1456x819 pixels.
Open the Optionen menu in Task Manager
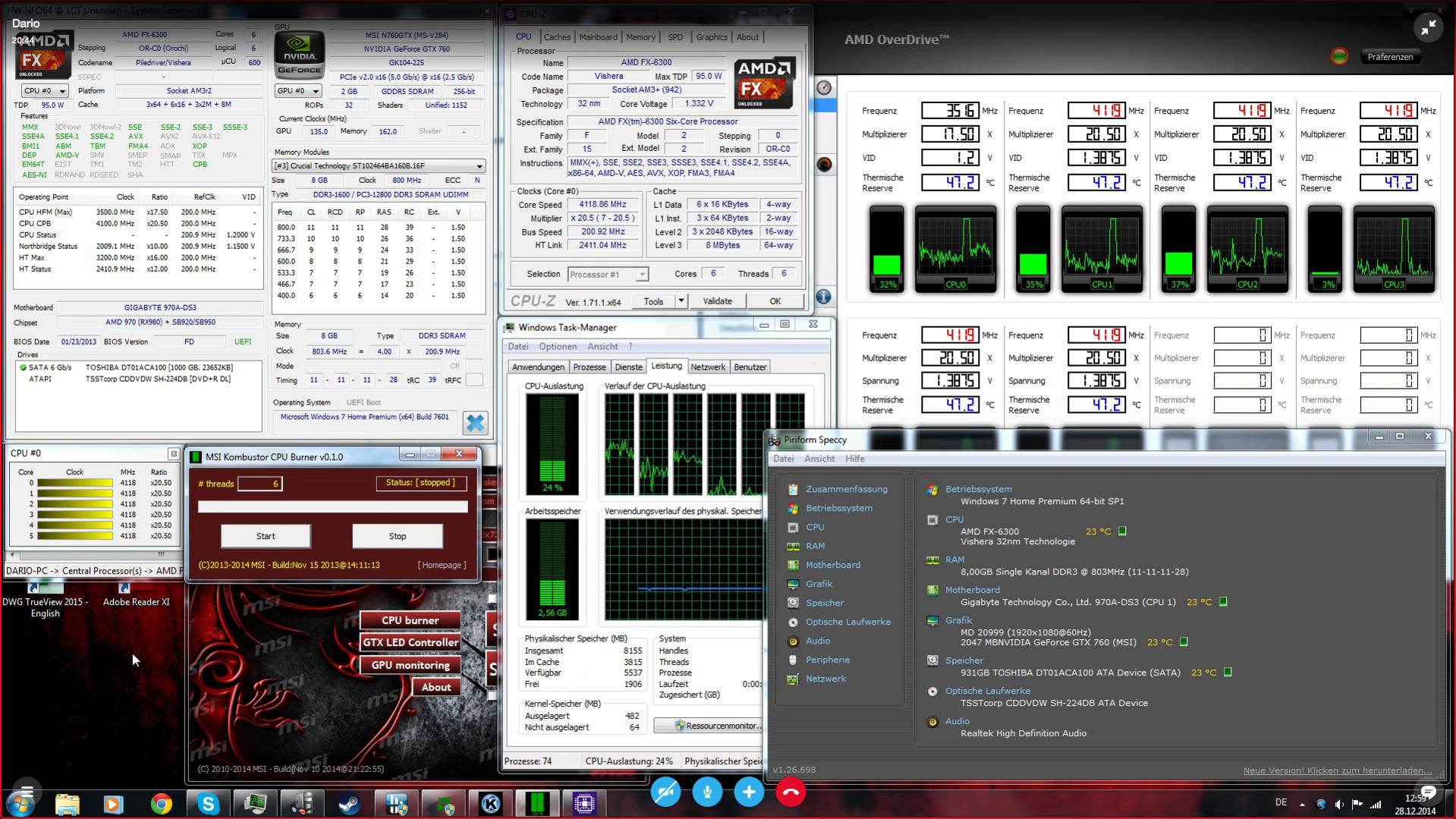tap(558, 347)
